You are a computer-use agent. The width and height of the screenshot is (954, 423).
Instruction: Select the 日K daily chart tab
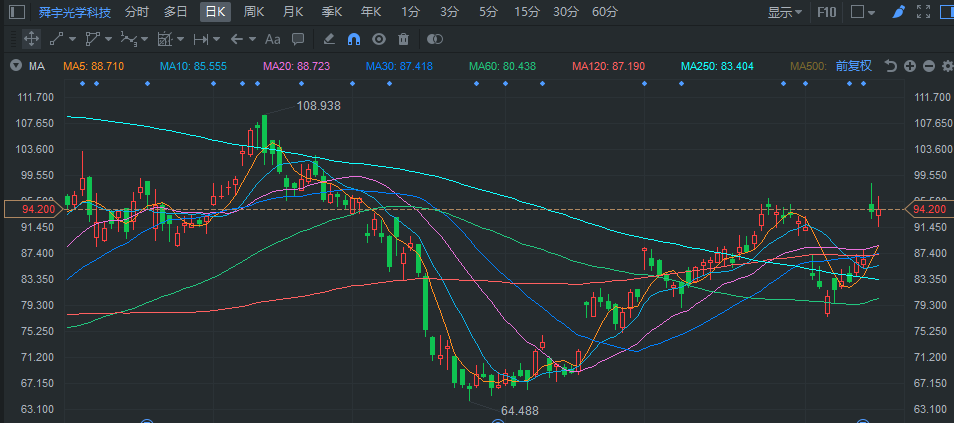point(215,12)
